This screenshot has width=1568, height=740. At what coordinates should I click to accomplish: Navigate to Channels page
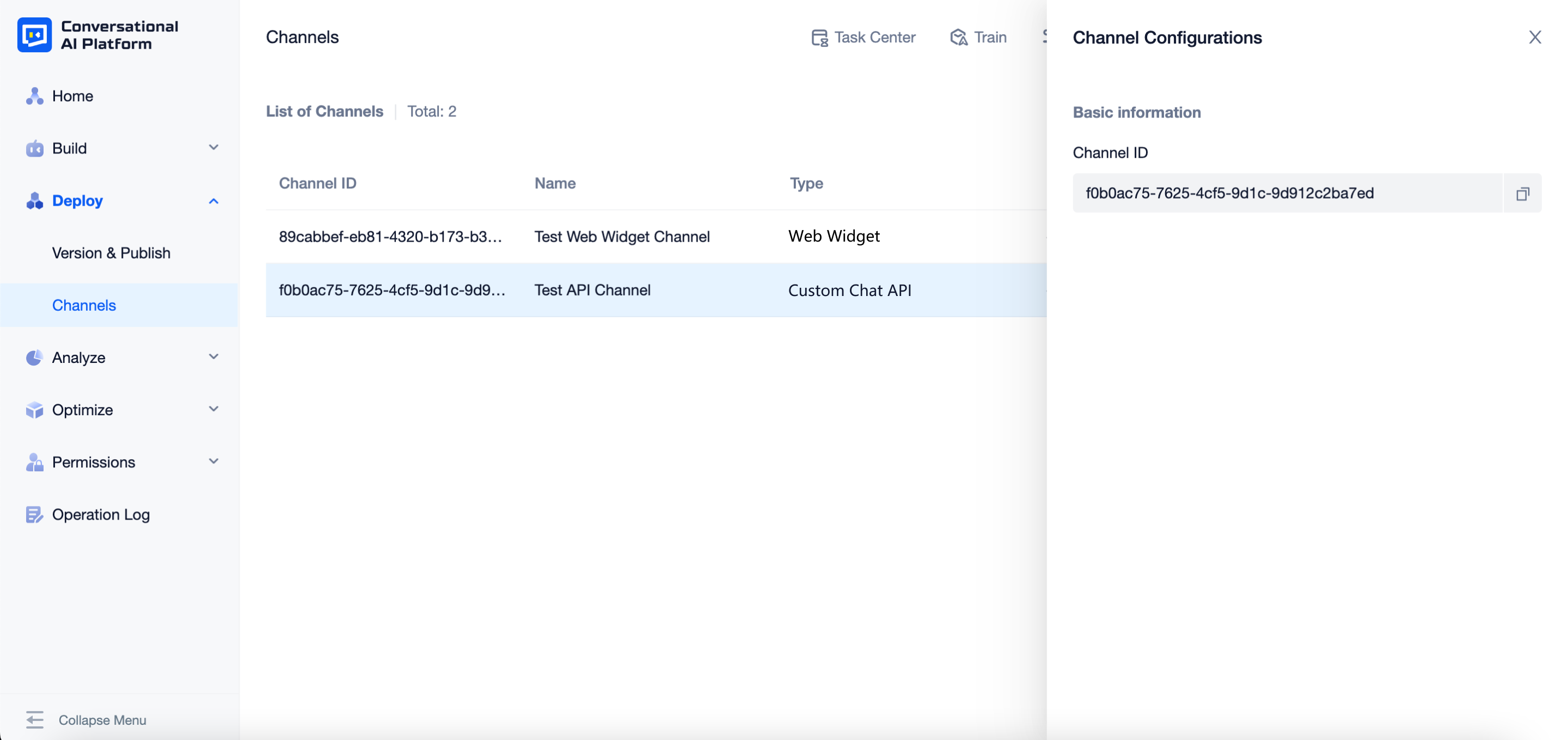[x=84, y=305]
